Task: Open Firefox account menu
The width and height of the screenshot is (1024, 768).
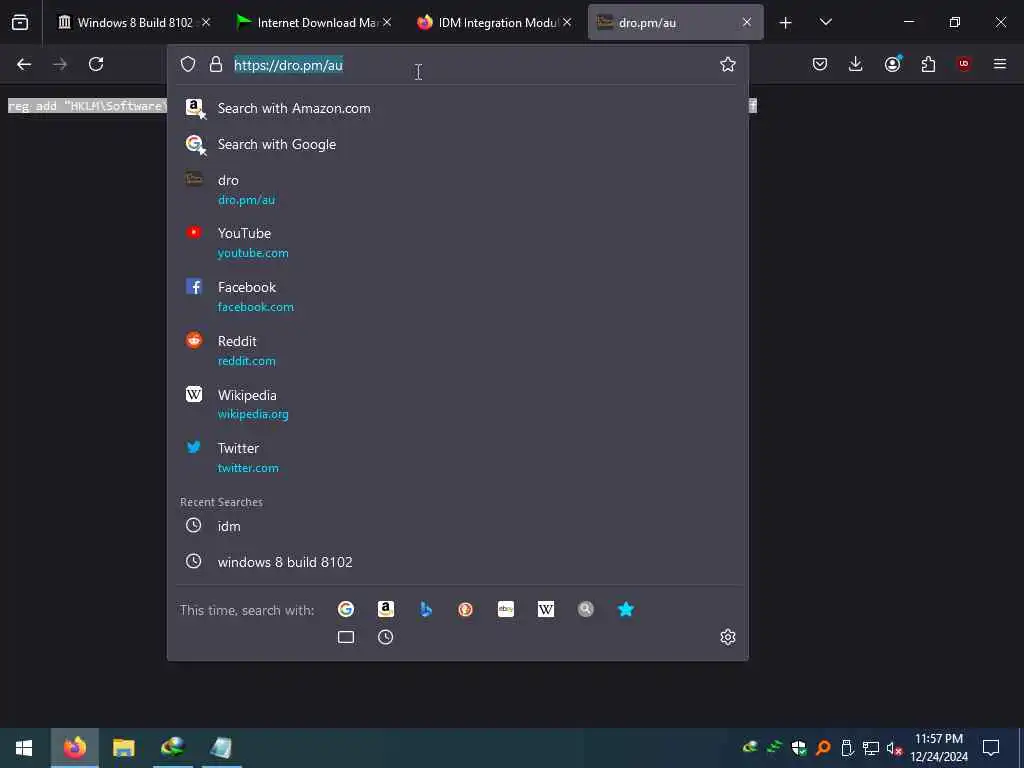Action: pos(893,64)
